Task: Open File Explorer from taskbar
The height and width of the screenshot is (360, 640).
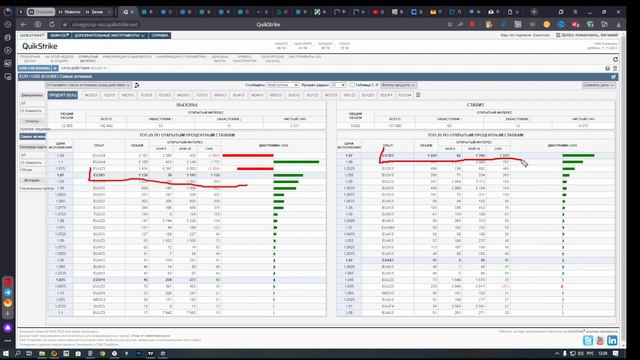Action: 42,353
